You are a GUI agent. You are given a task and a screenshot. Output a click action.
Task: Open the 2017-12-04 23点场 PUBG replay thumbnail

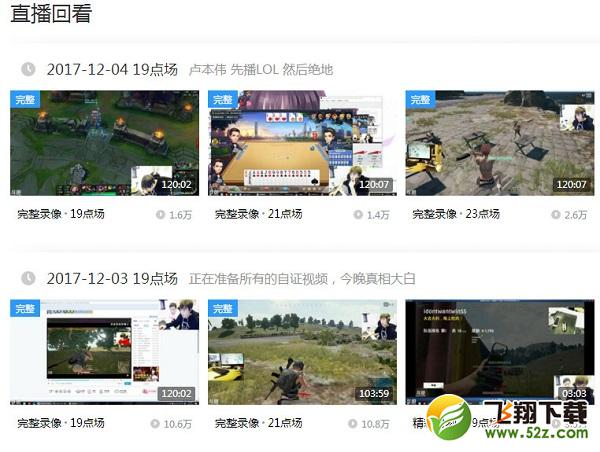click(x=500, y=143)
